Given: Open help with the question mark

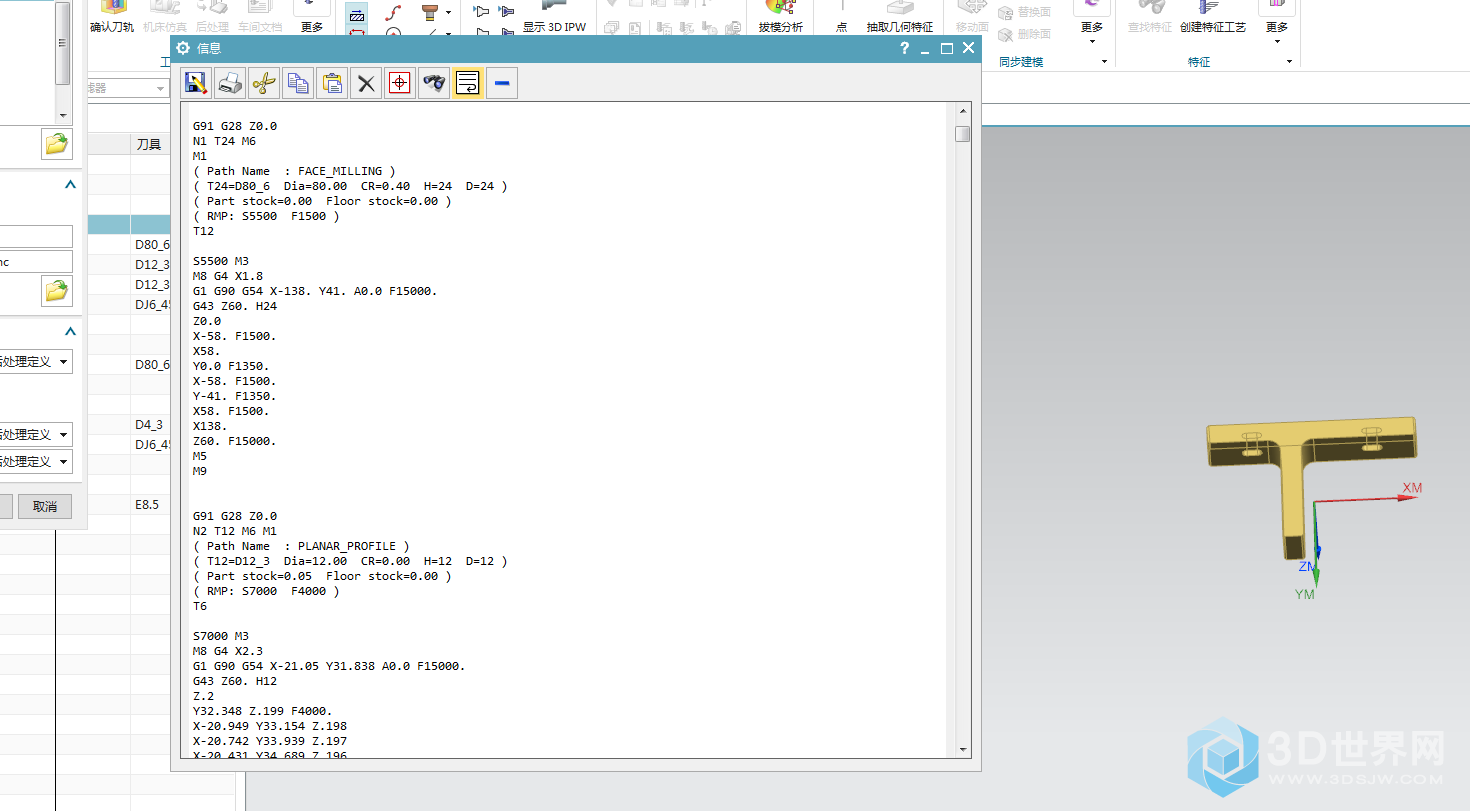Looking at the screenshot, I should pos(904,48).
